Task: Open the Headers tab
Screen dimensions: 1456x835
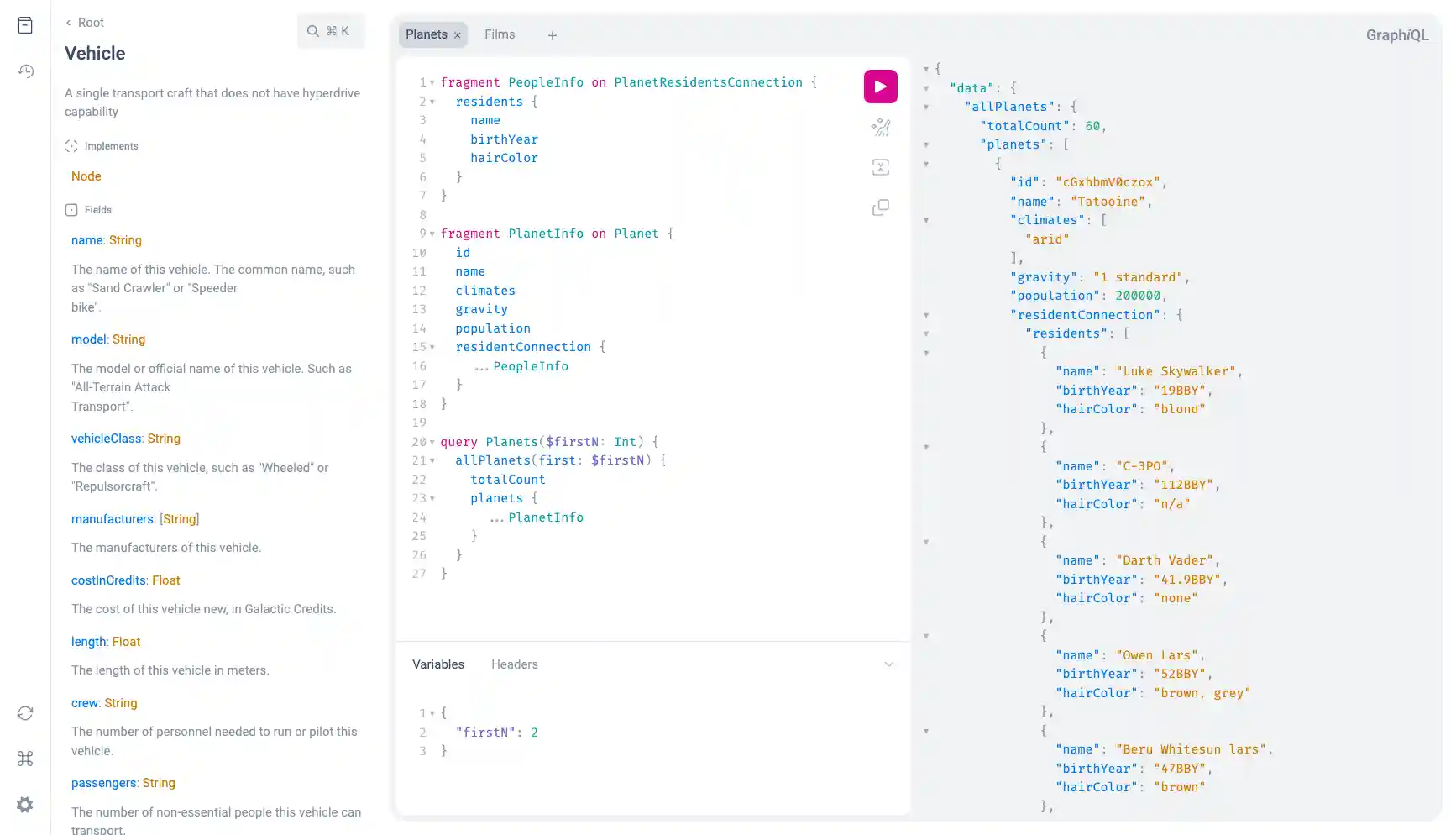Action: 514,664
